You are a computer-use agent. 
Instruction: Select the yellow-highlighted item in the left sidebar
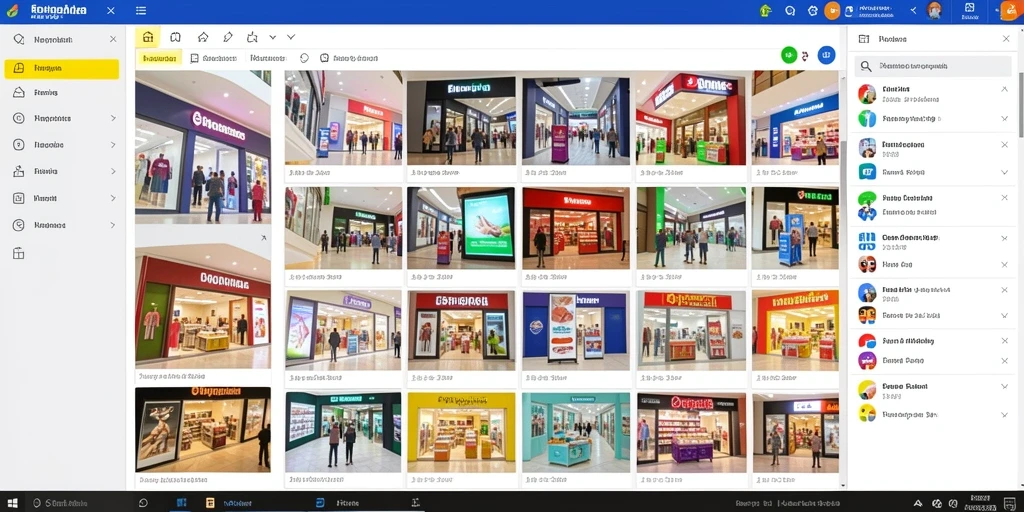(61, 69)
